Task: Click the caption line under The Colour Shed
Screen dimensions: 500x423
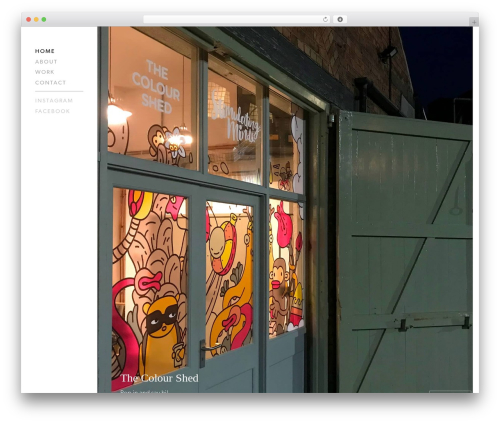Action: click(x=144, y=391)
